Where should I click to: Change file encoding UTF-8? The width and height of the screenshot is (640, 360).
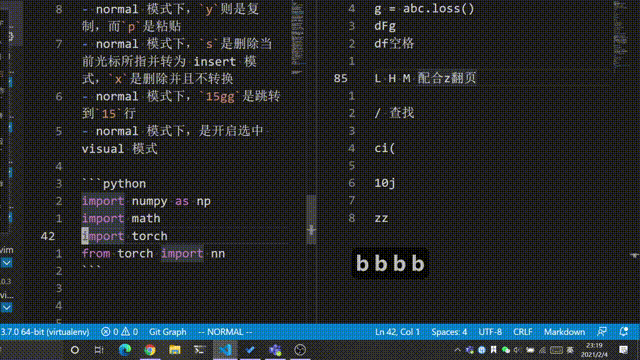pos(490,332)
